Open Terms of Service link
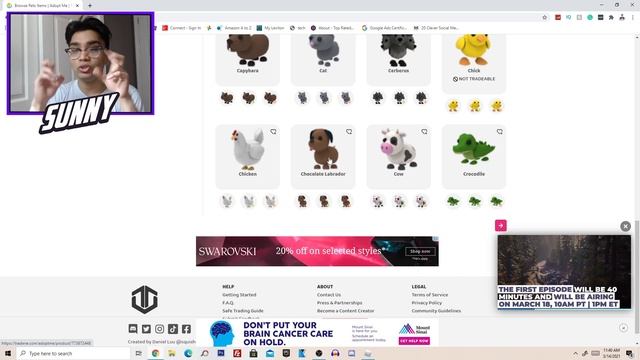Viewport: 640px width, 360px height. [430, 295]
